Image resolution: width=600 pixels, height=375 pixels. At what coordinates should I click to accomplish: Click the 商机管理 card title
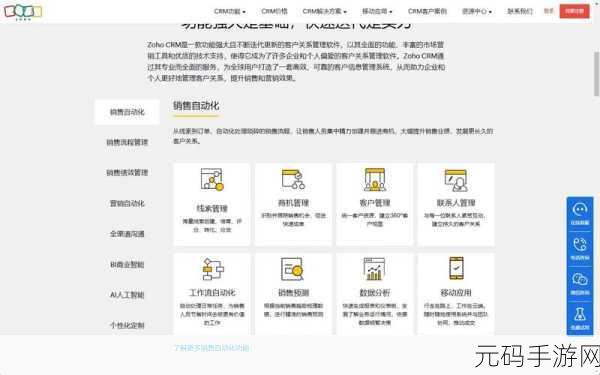(293, 203)
